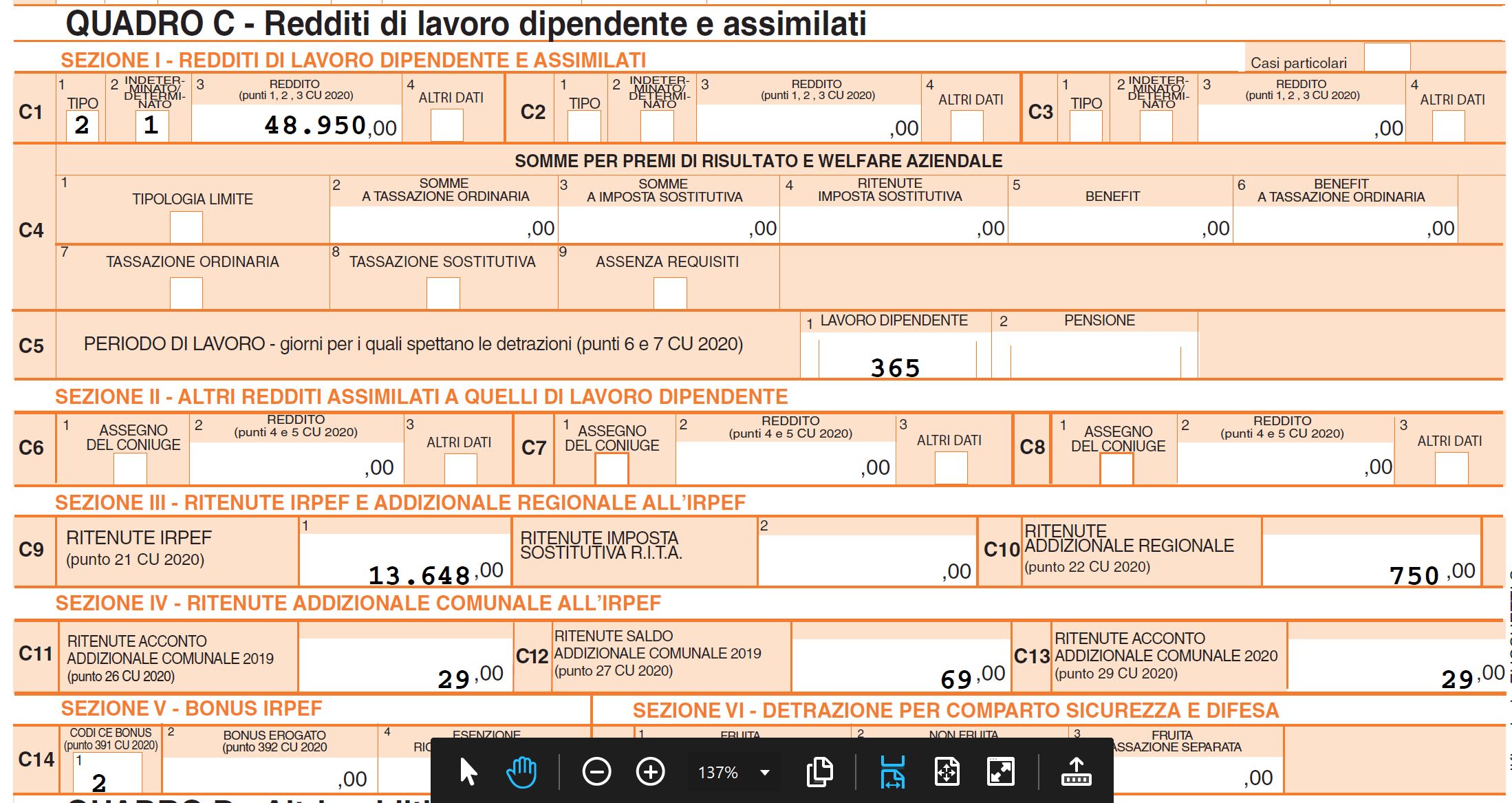
Task: Tick the Assenza requisiti box
Action: [x=670, y=292]
